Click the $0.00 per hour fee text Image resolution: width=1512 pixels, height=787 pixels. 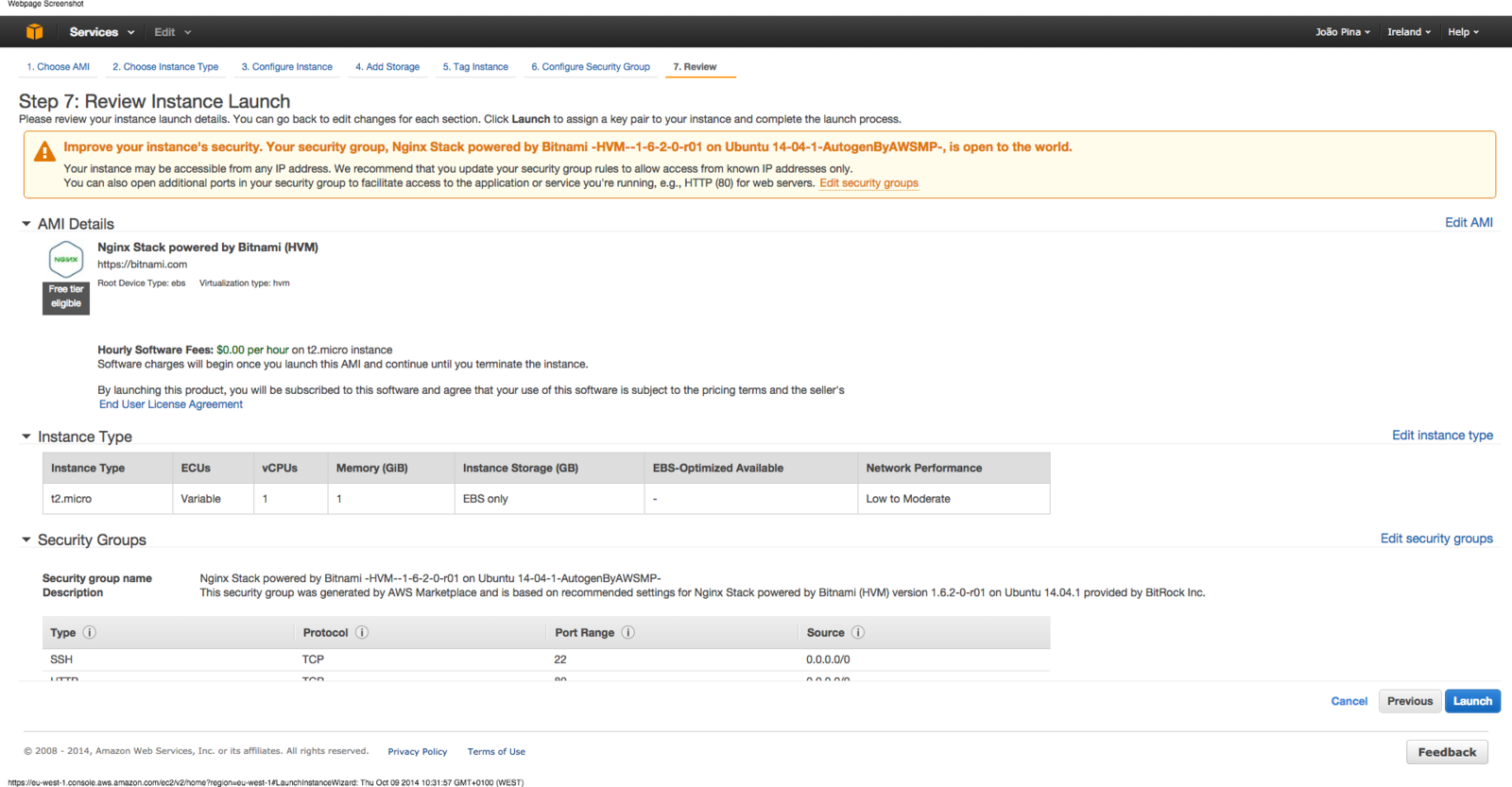[252, 350]
